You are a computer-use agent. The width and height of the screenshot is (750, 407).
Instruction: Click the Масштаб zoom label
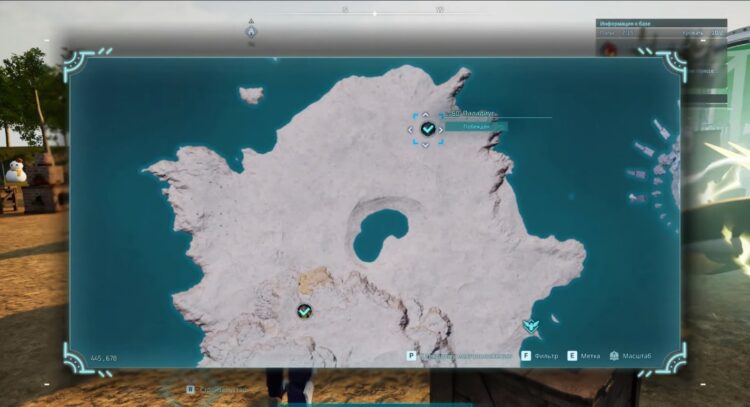639,355
